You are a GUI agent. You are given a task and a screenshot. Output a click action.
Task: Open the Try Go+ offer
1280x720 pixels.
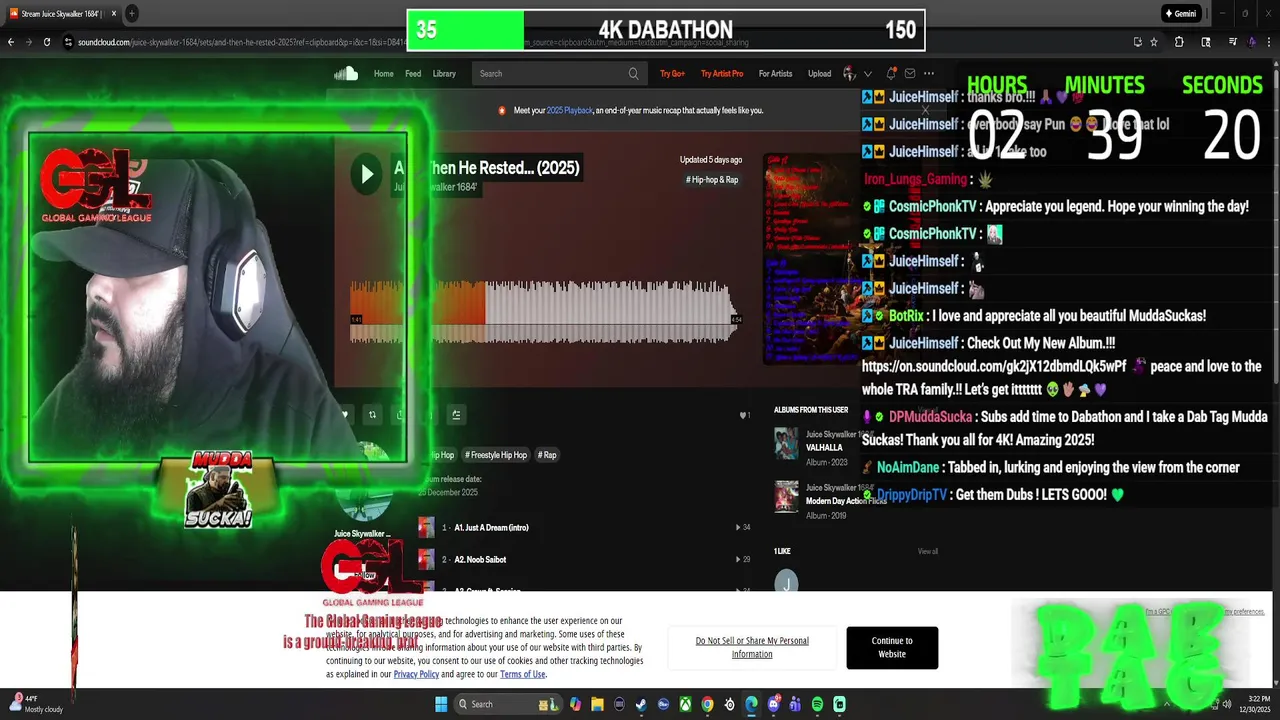672,73
